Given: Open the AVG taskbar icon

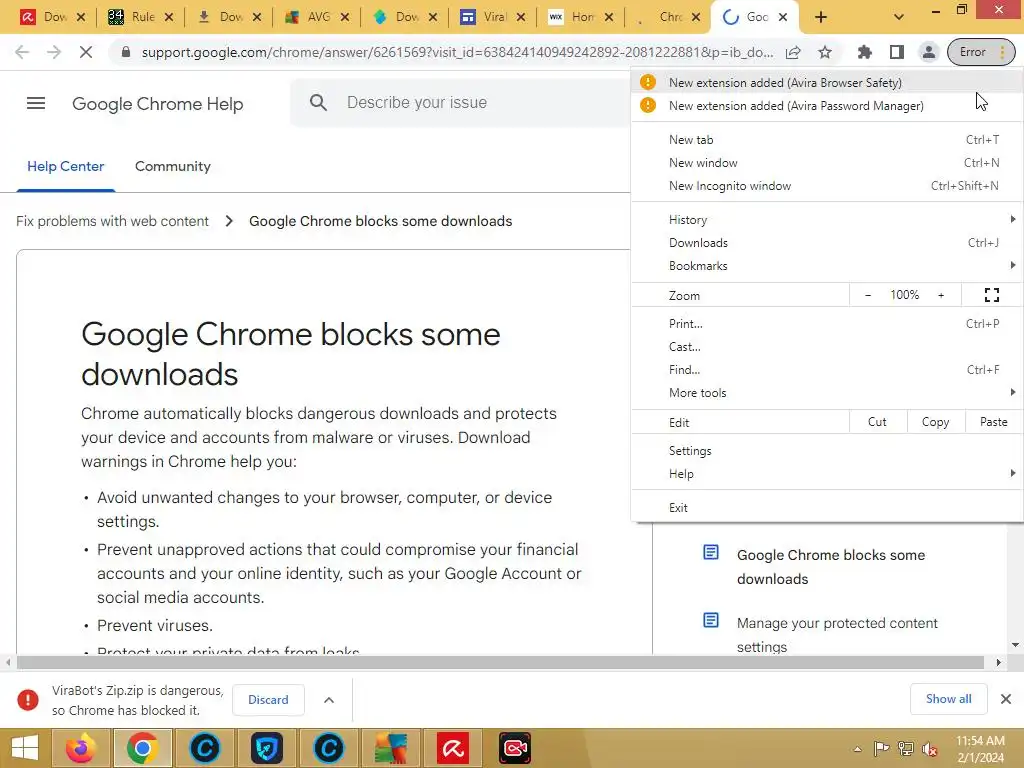Looking at the screenshot, I should point(391,748).
